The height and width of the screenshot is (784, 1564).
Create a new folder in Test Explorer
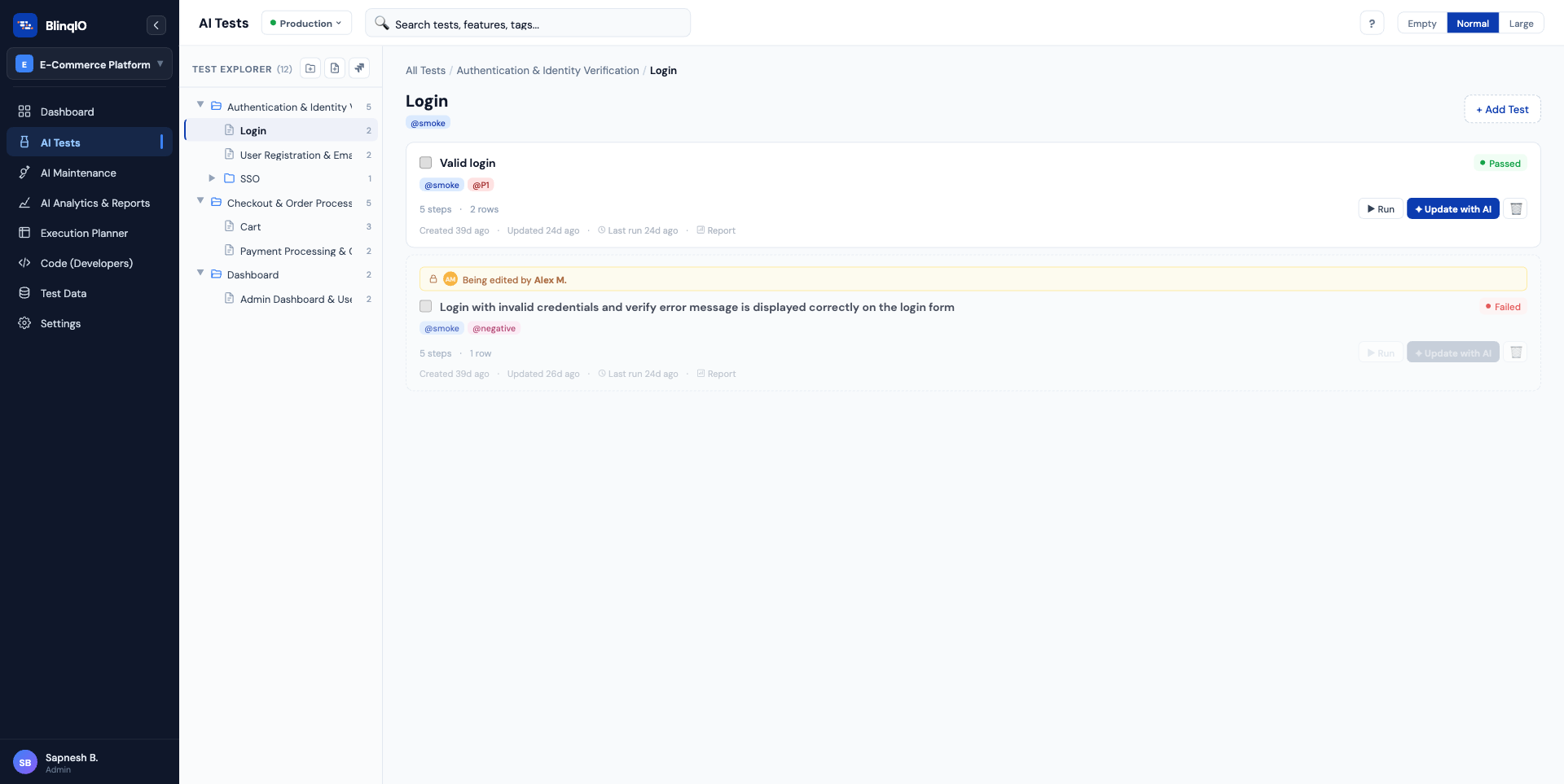click(x=310, y=68)
